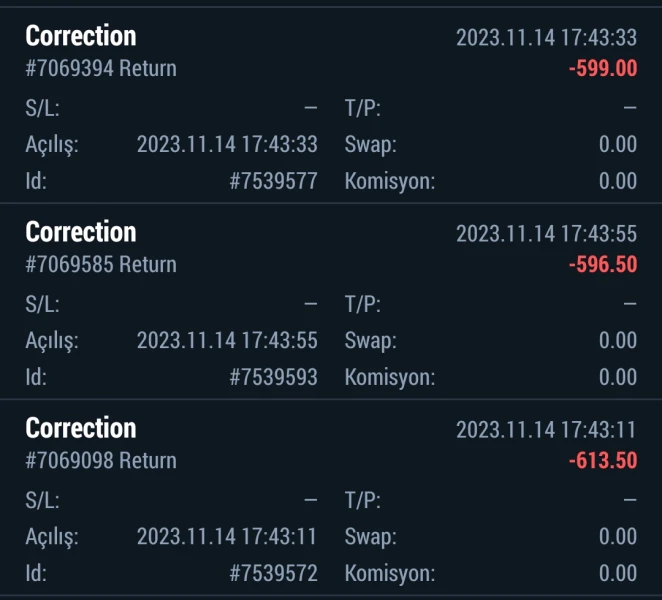Screen dimensions: 662x600
Task: Select Id #7539577 value
Action: point(273,181)
